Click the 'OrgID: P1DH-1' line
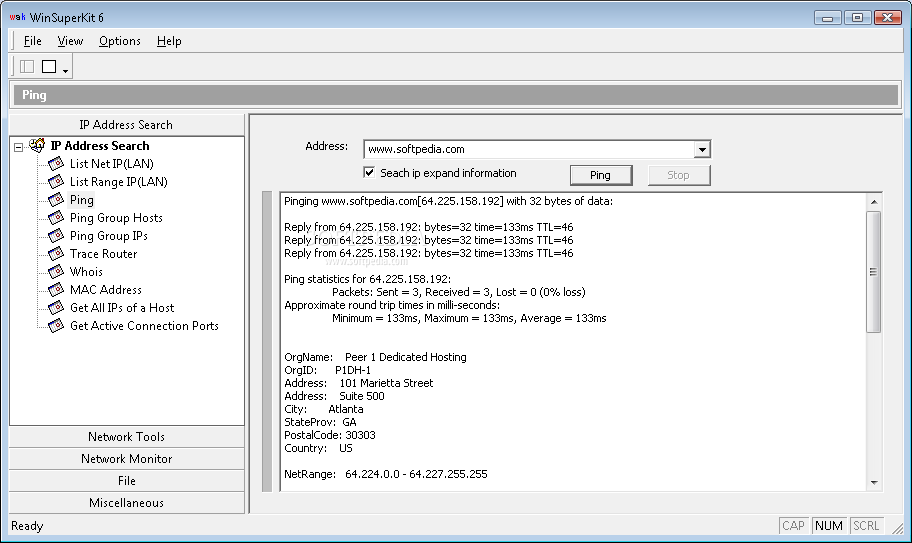This screenshot has height=543, width=912. (x=327, y=370)
